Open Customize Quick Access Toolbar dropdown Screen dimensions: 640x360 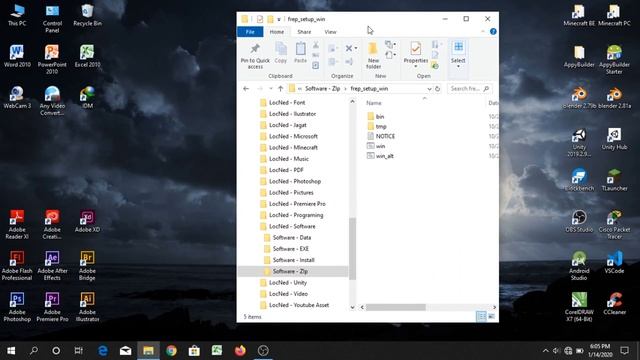coord(279,19)
